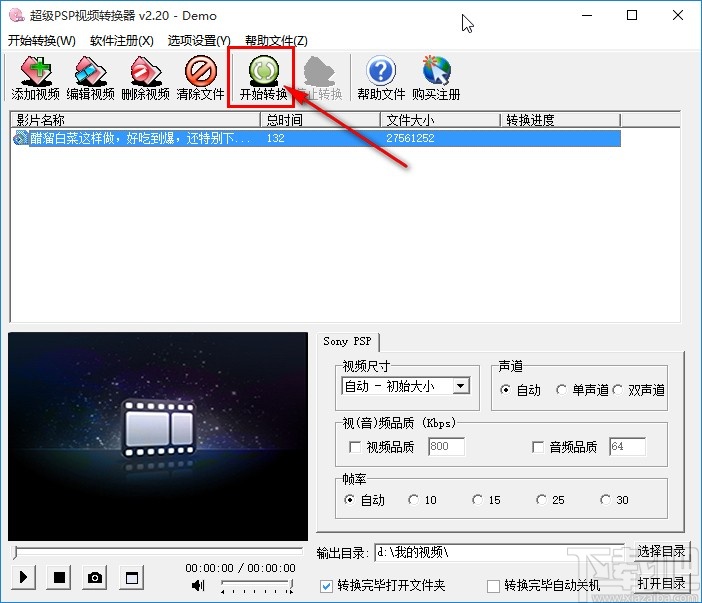Select frame rate 10 radio
Viewport: 702px width, 603px height.
pos(413,500)
